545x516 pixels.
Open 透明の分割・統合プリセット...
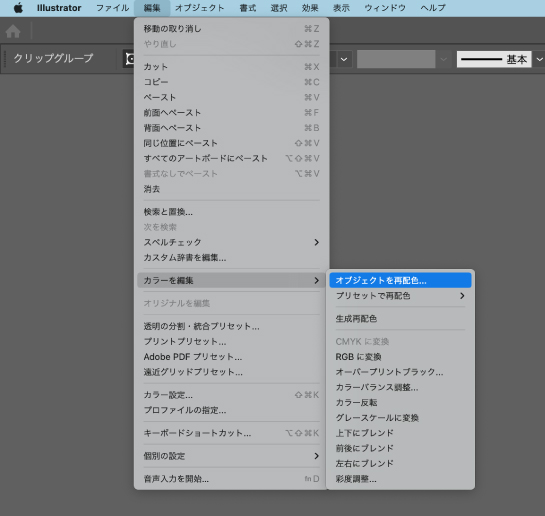[231, 326]
